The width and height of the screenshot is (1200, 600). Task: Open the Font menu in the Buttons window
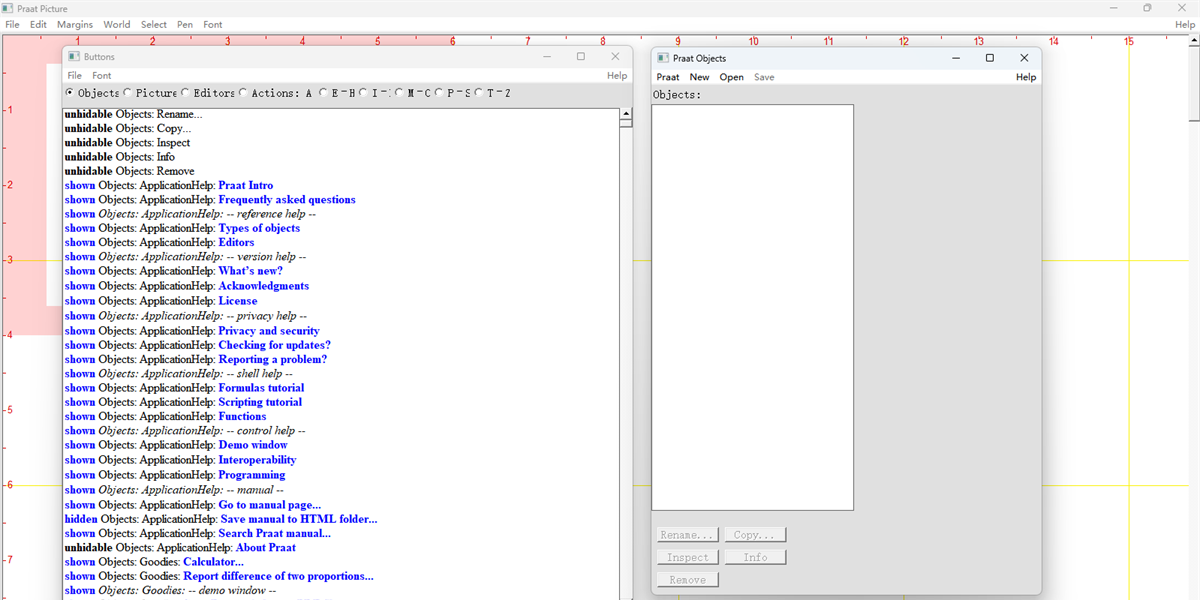coord(101,75)
